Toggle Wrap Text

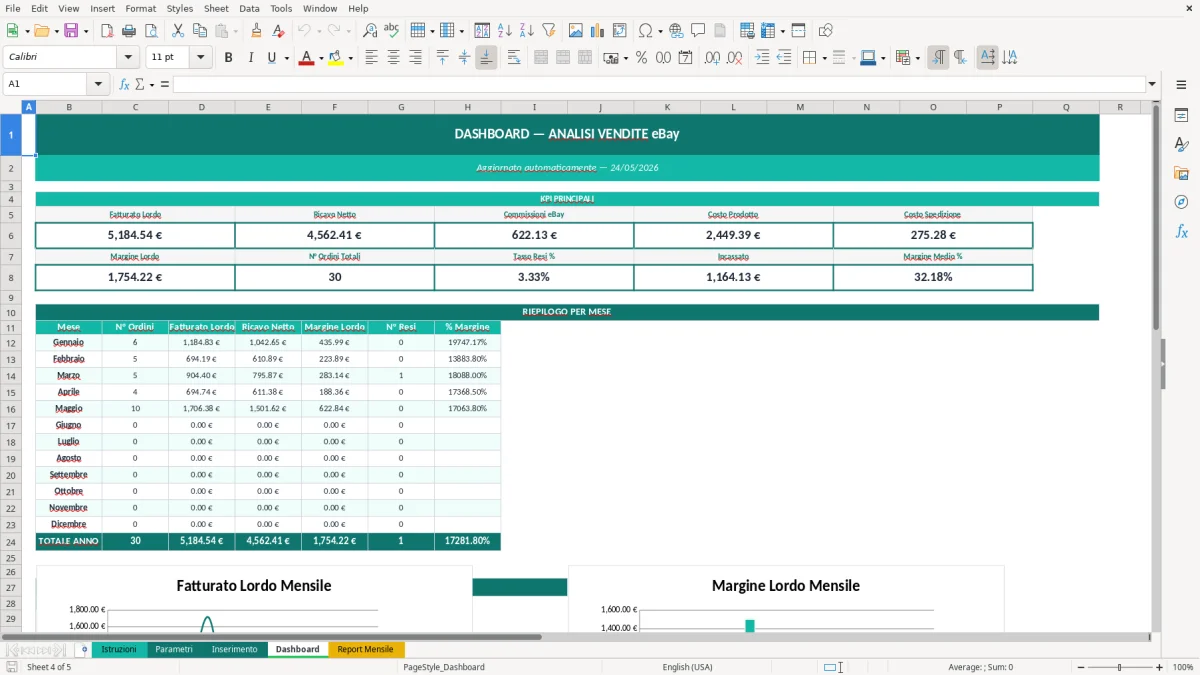514,58
